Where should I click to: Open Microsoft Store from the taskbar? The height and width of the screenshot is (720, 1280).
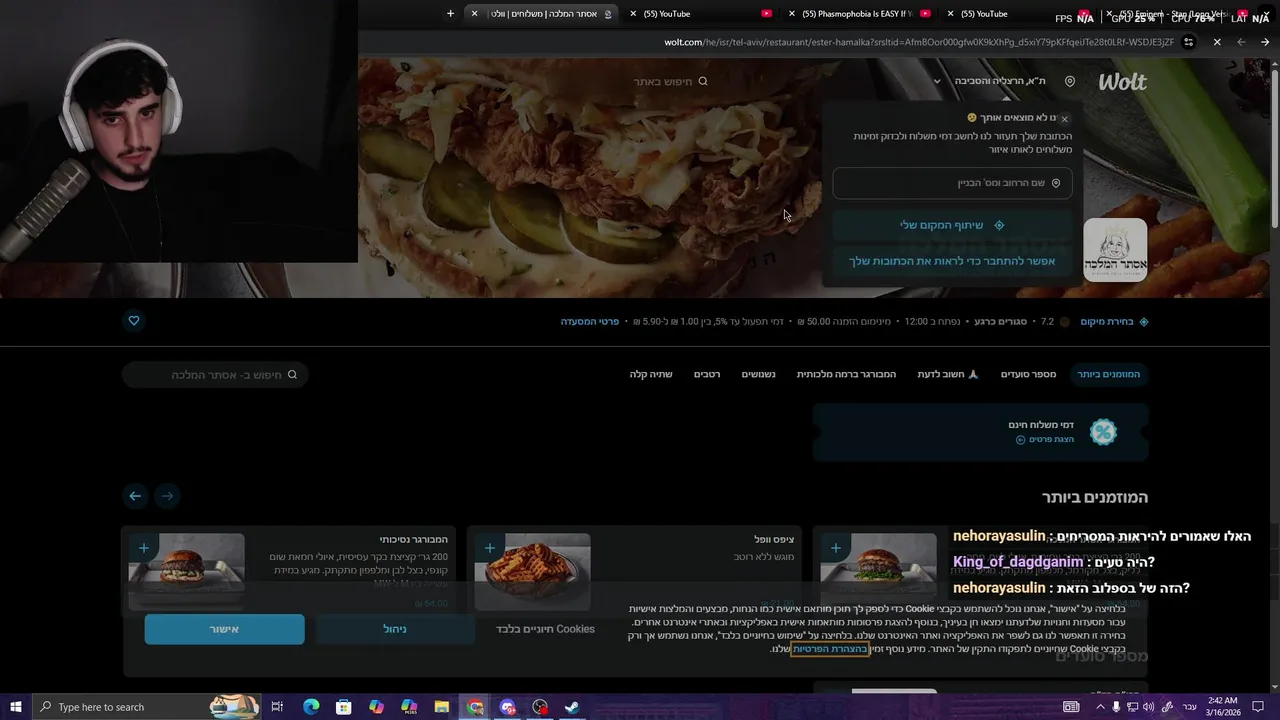pyautogui.click(x=344, y=707)
